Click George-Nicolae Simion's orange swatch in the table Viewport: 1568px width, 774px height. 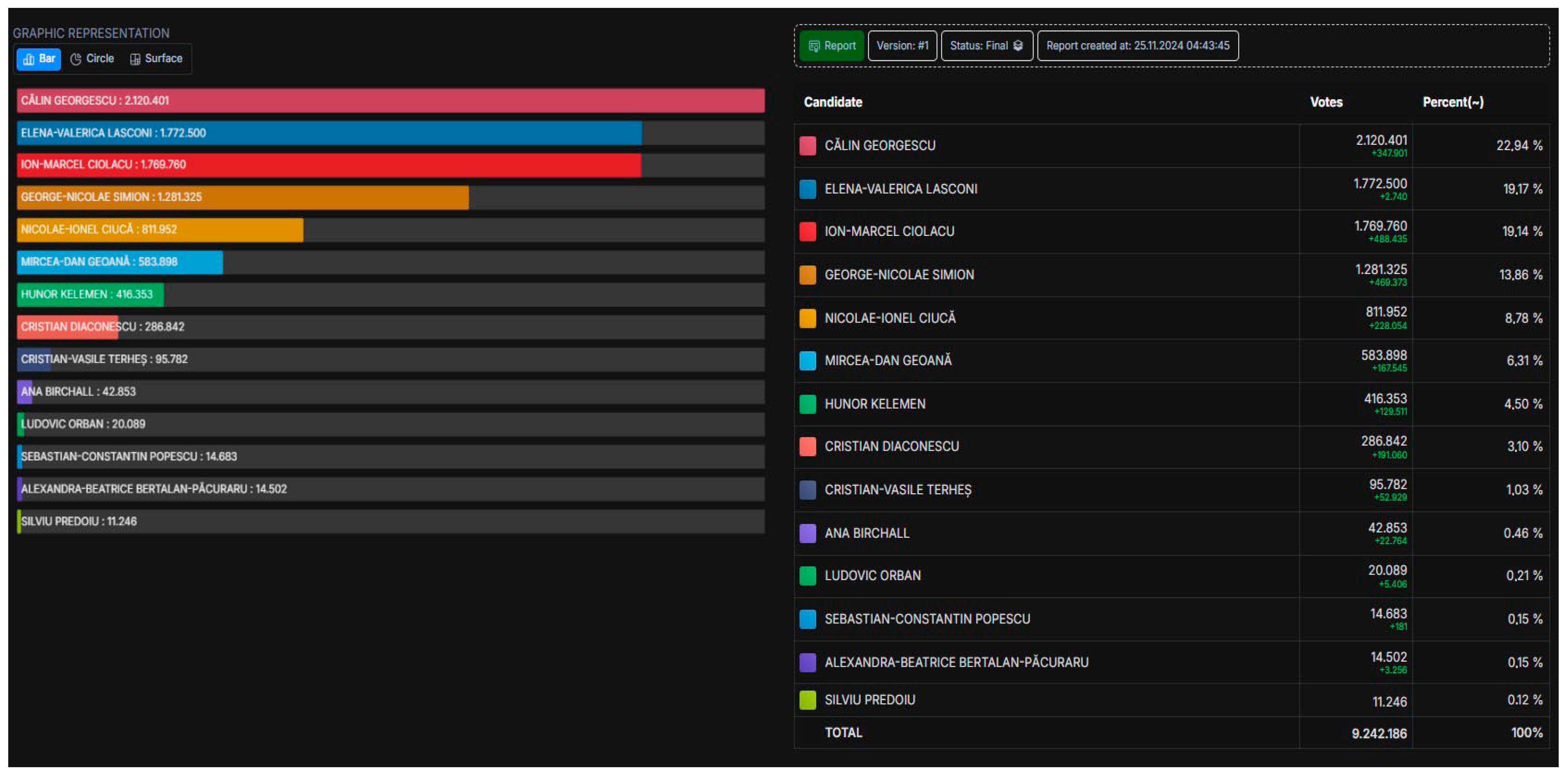click(807, 275)
